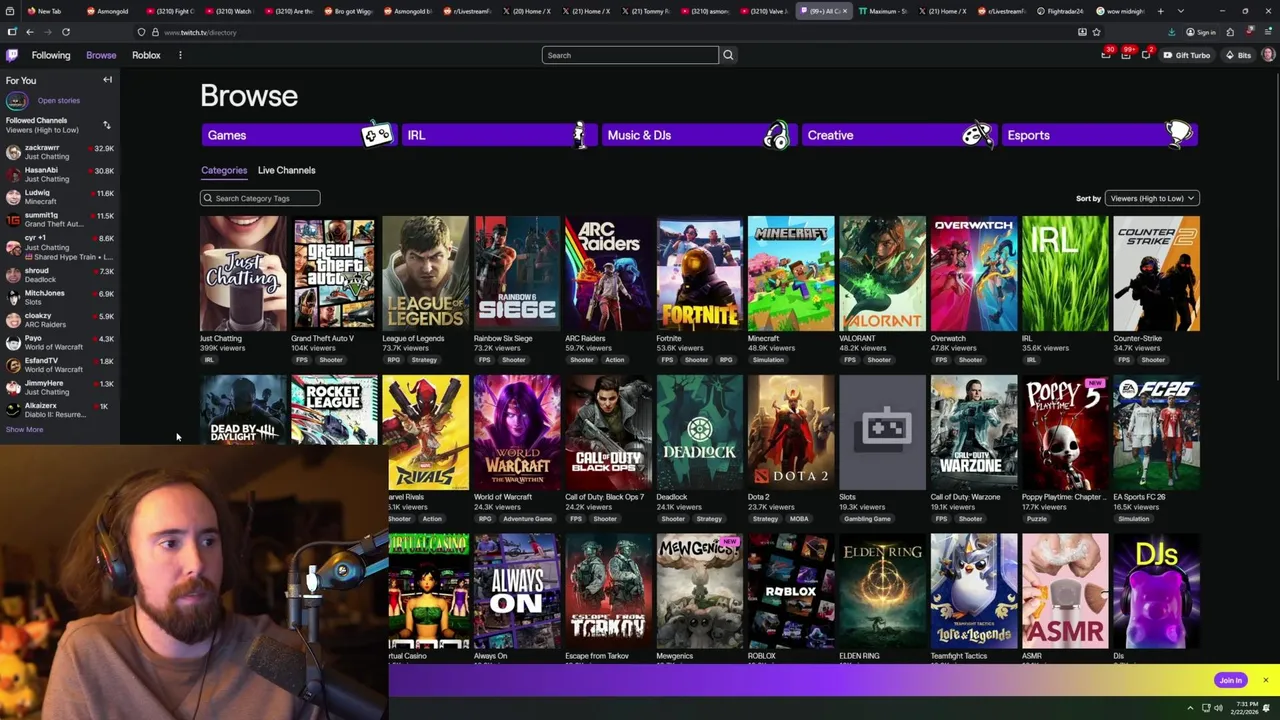Open browser extensions puzzle icon
Screen dimensions: 1280x720
pyautogui.click(x=1230, y=32)
